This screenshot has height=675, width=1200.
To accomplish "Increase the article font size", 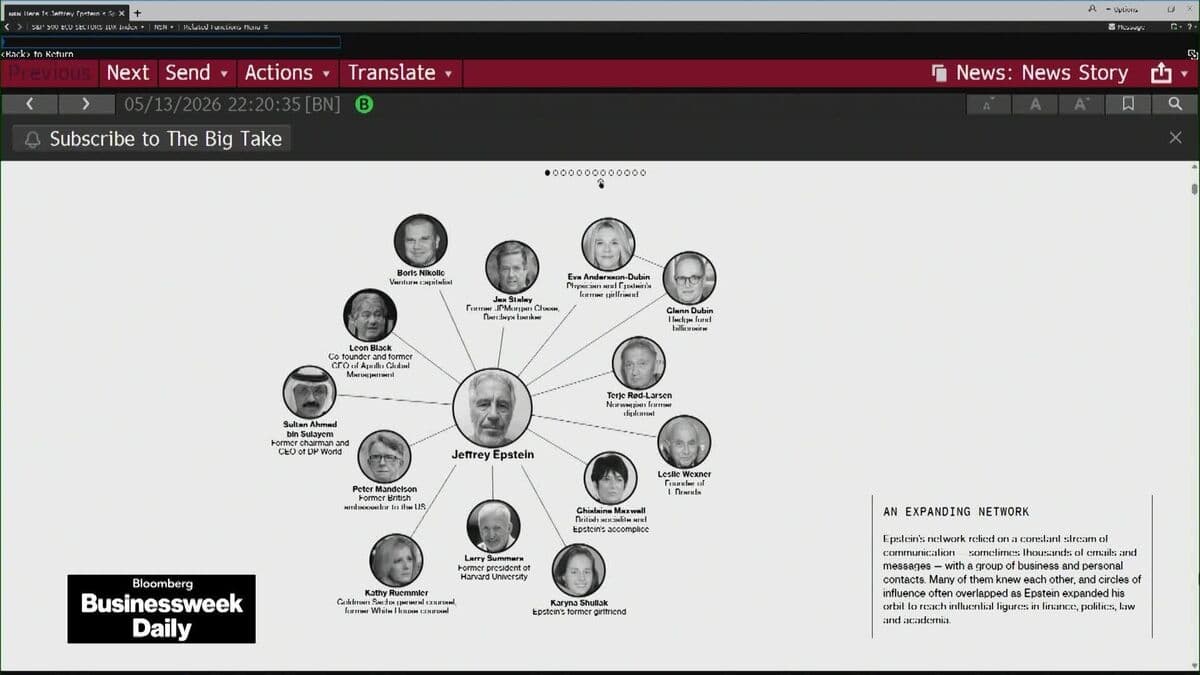I will coord(1081,104).
